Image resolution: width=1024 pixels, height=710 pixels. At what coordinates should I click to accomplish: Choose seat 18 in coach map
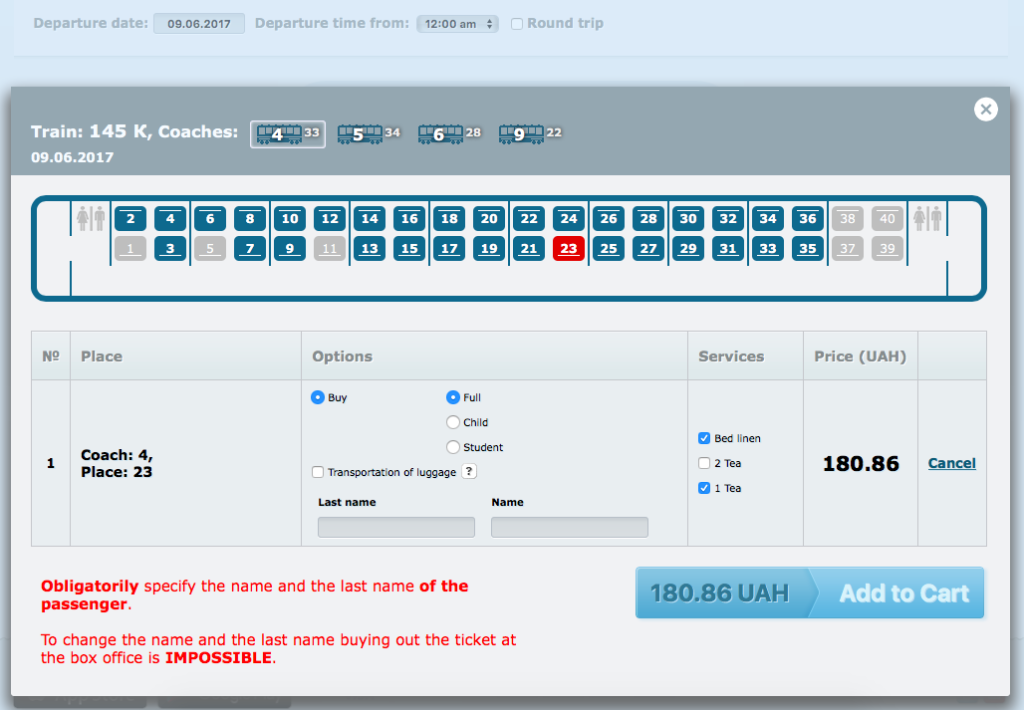point(449,219)
